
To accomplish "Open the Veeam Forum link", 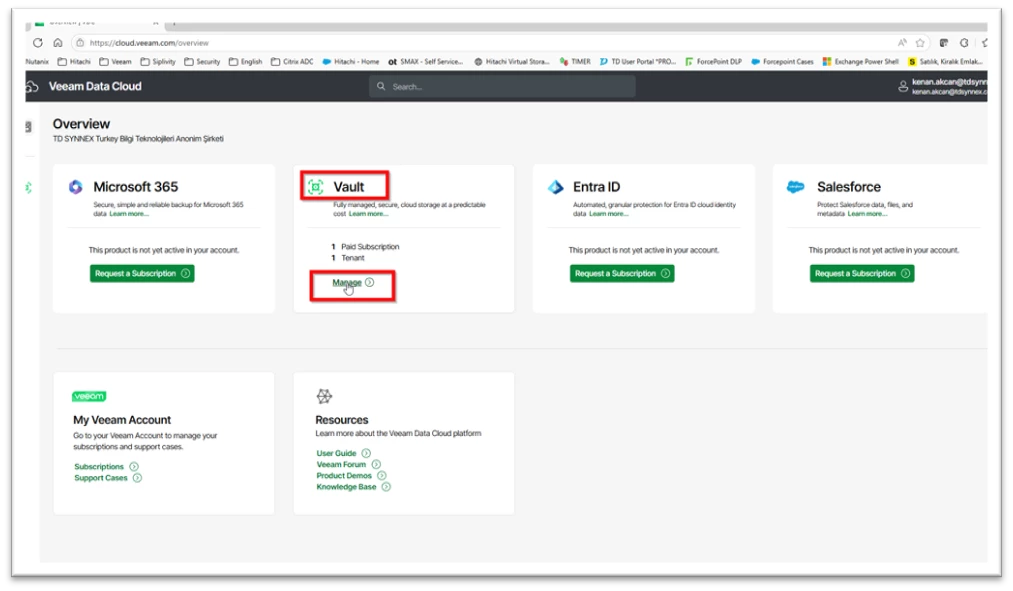I will coord(341,464).
